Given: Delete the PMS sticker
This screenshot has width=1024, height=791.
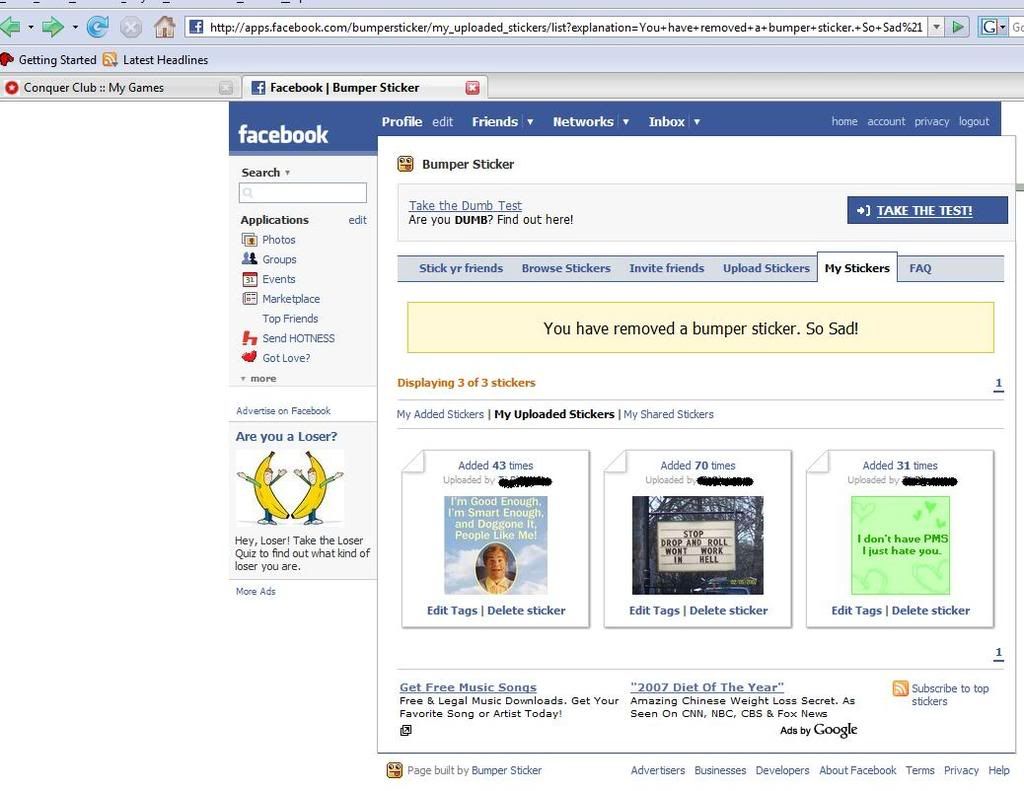Looking at the screenshot, I should tap(930, 610).
